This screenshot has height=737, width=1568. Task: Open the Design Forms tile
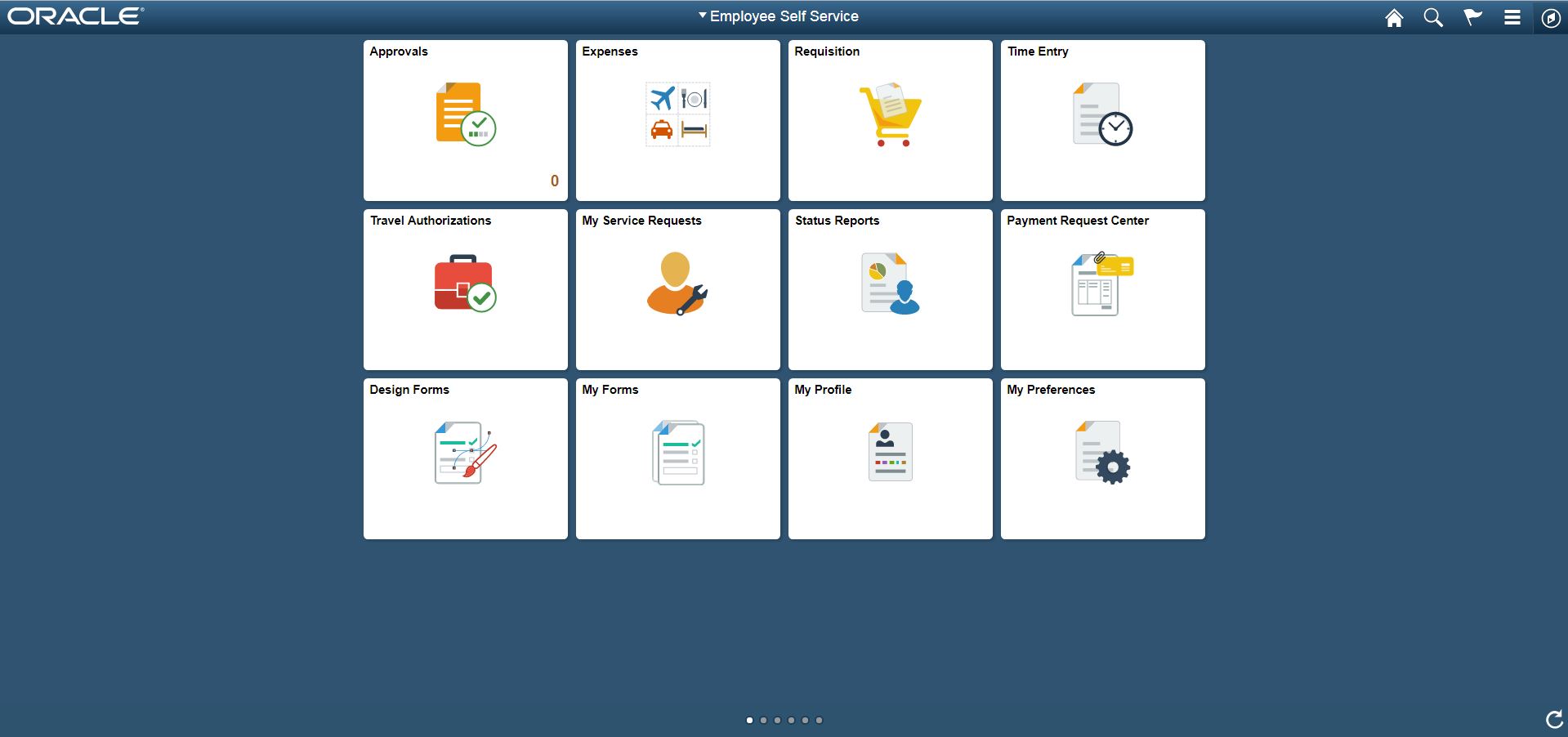465,458
